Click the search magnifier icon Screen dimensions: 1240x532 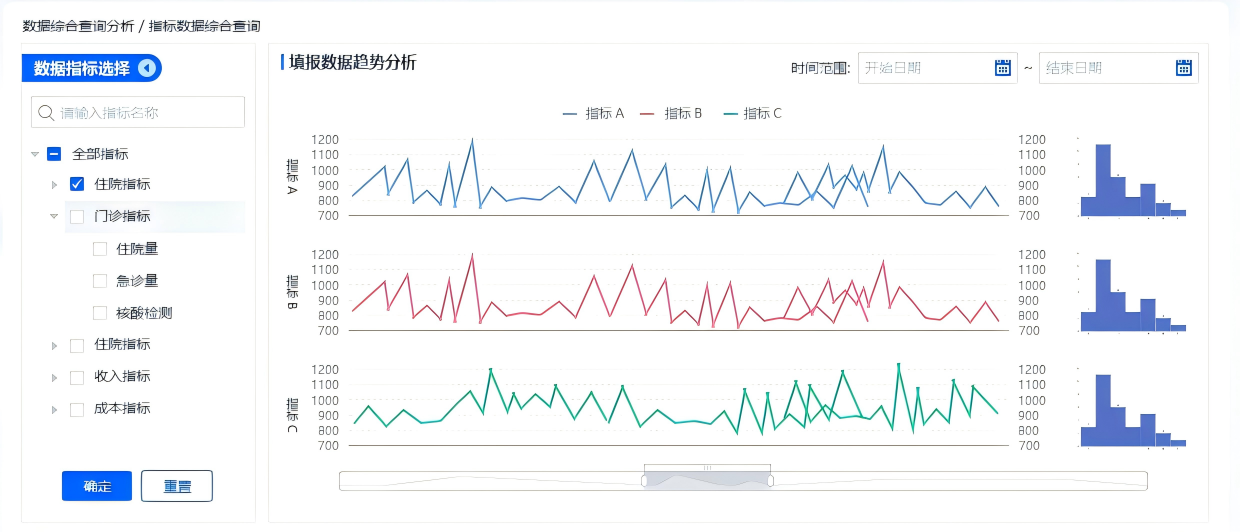pos(46,113)
